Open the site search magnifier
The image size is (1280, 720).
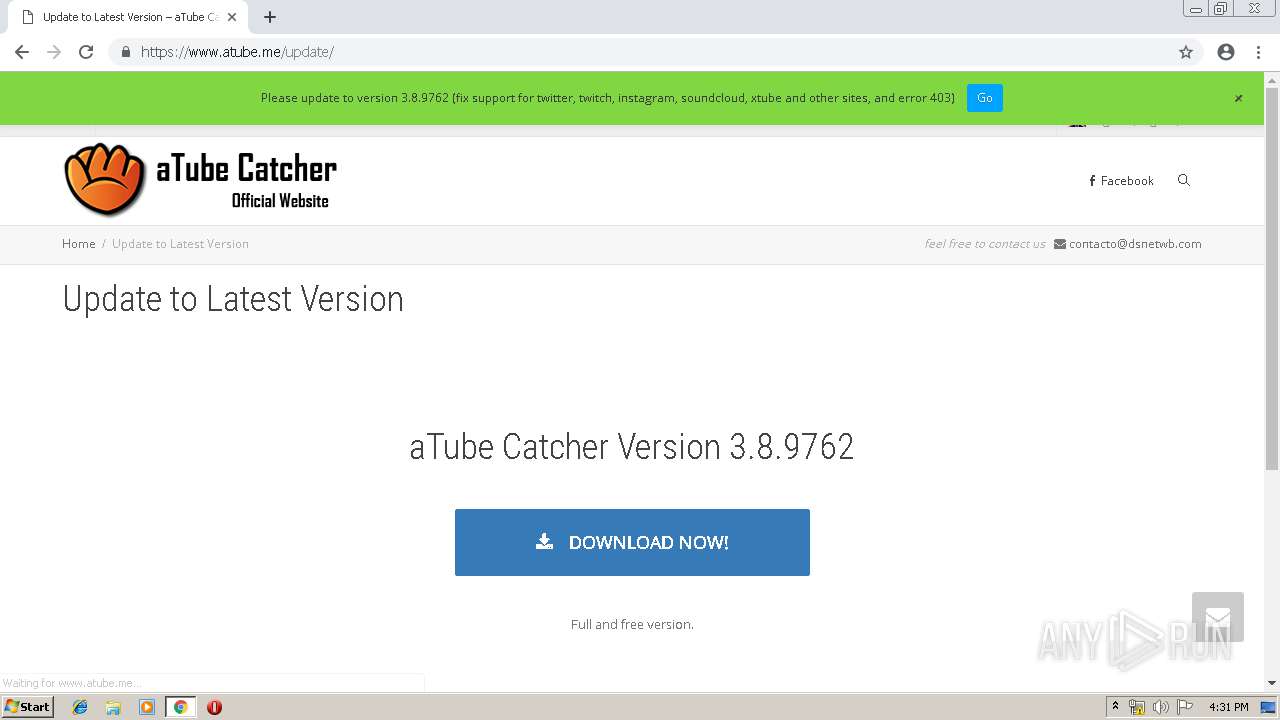tap(1184, 181)
